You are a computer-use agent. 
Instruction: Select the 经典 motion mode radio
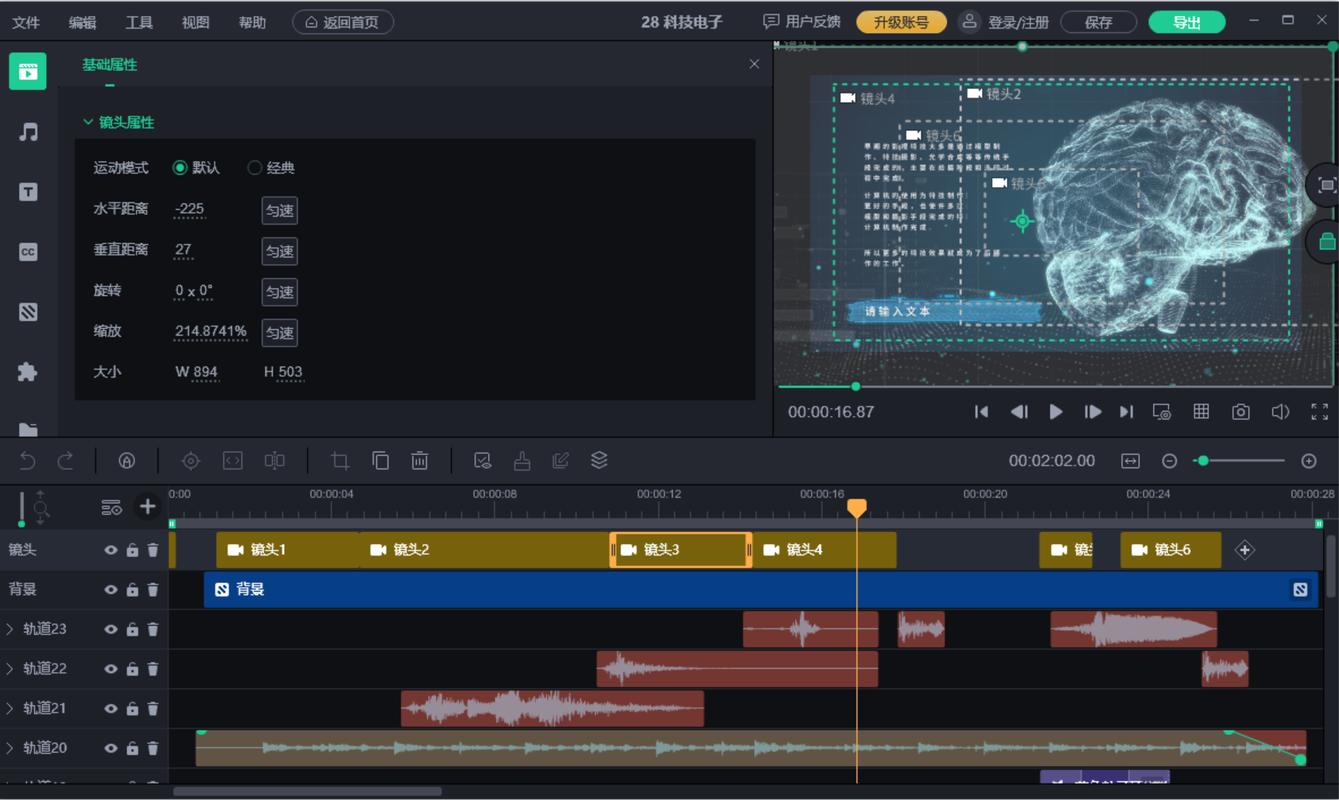(x=254, y=168)
